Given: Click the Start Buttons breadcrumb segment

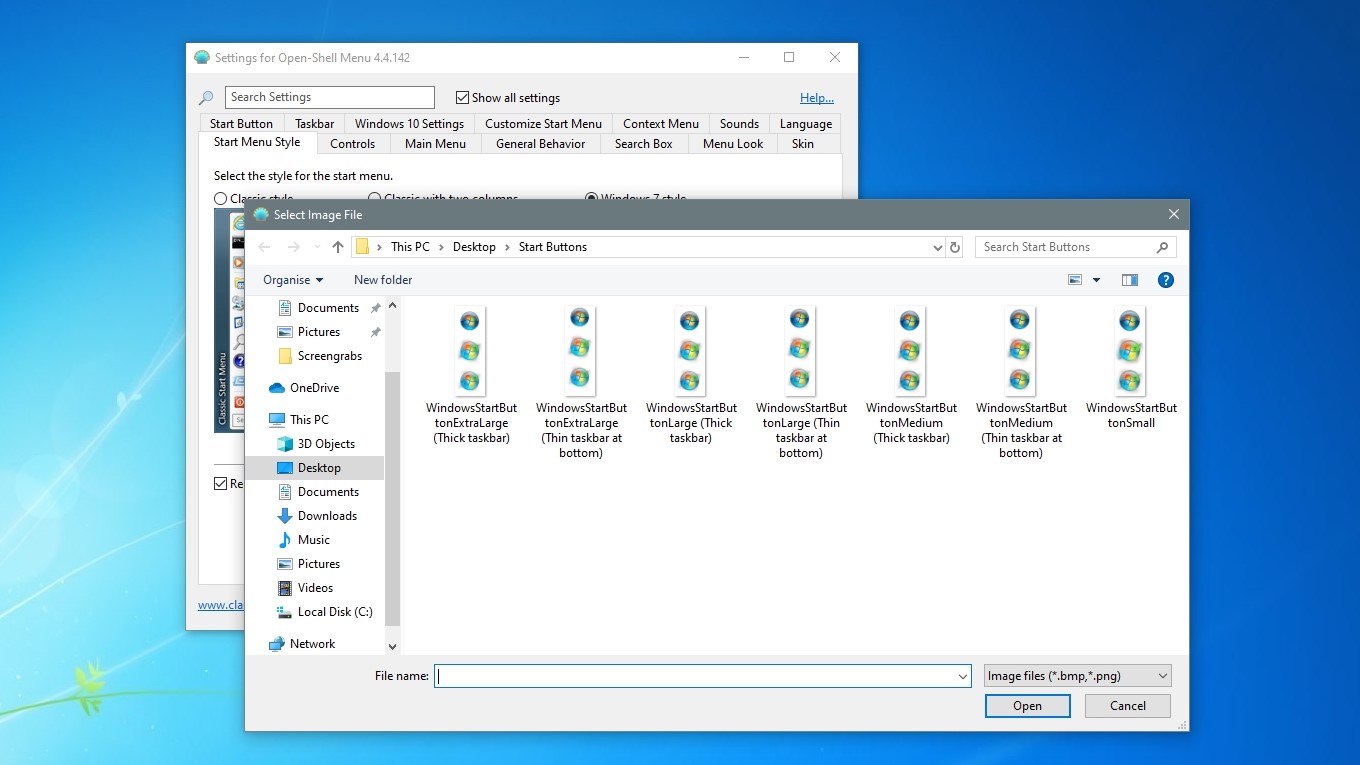Looking at the screenshot, I should [x=553, y=247].
